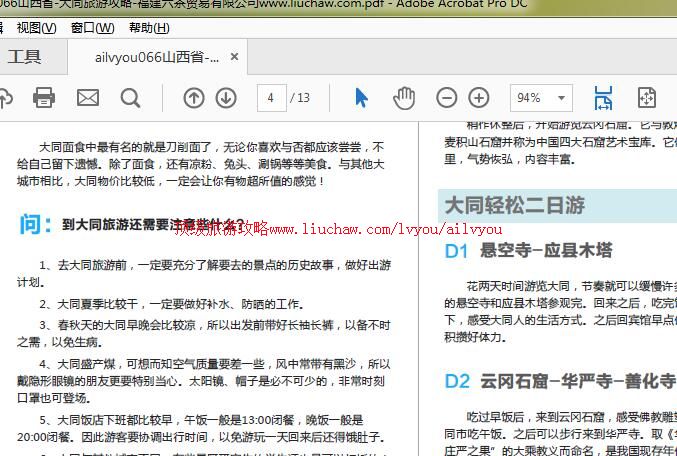Viewport: 677px width, 456px height.
Task: Open the 视图(V) menu
Action: tap(37, 28)
